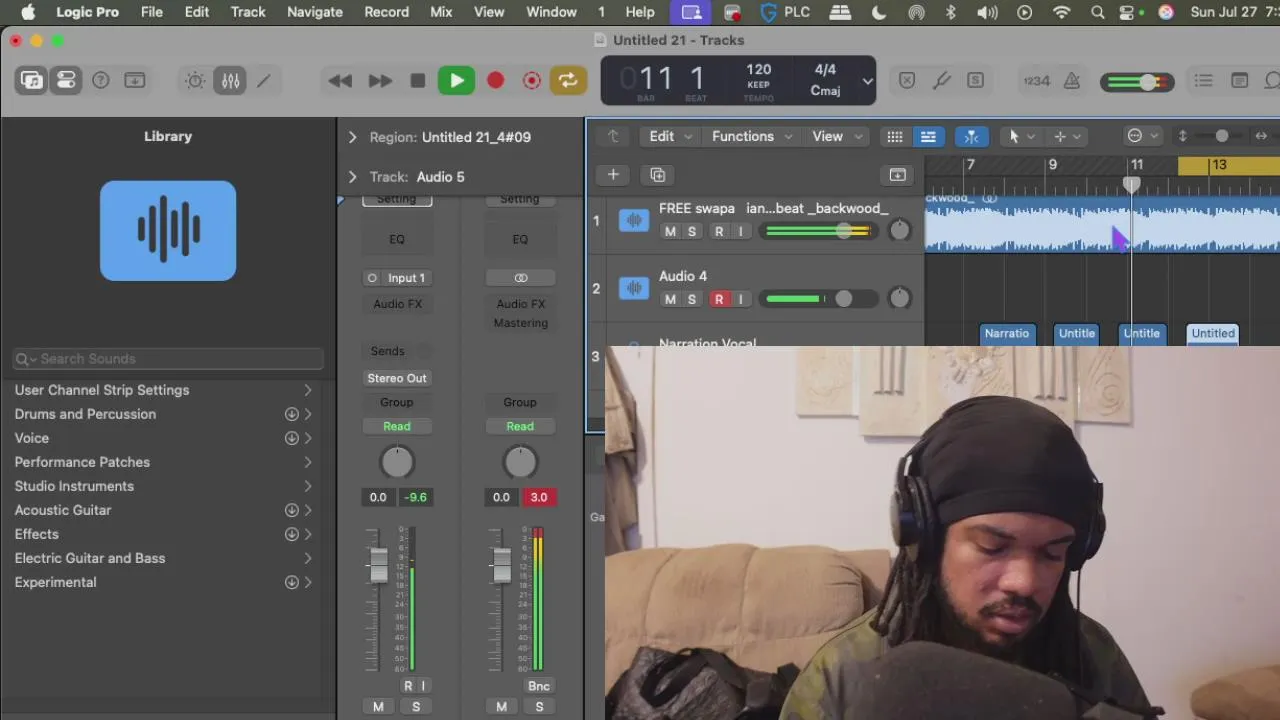
Task: Expand the Track Audio 5 disclosure
Action: [352, 177]
